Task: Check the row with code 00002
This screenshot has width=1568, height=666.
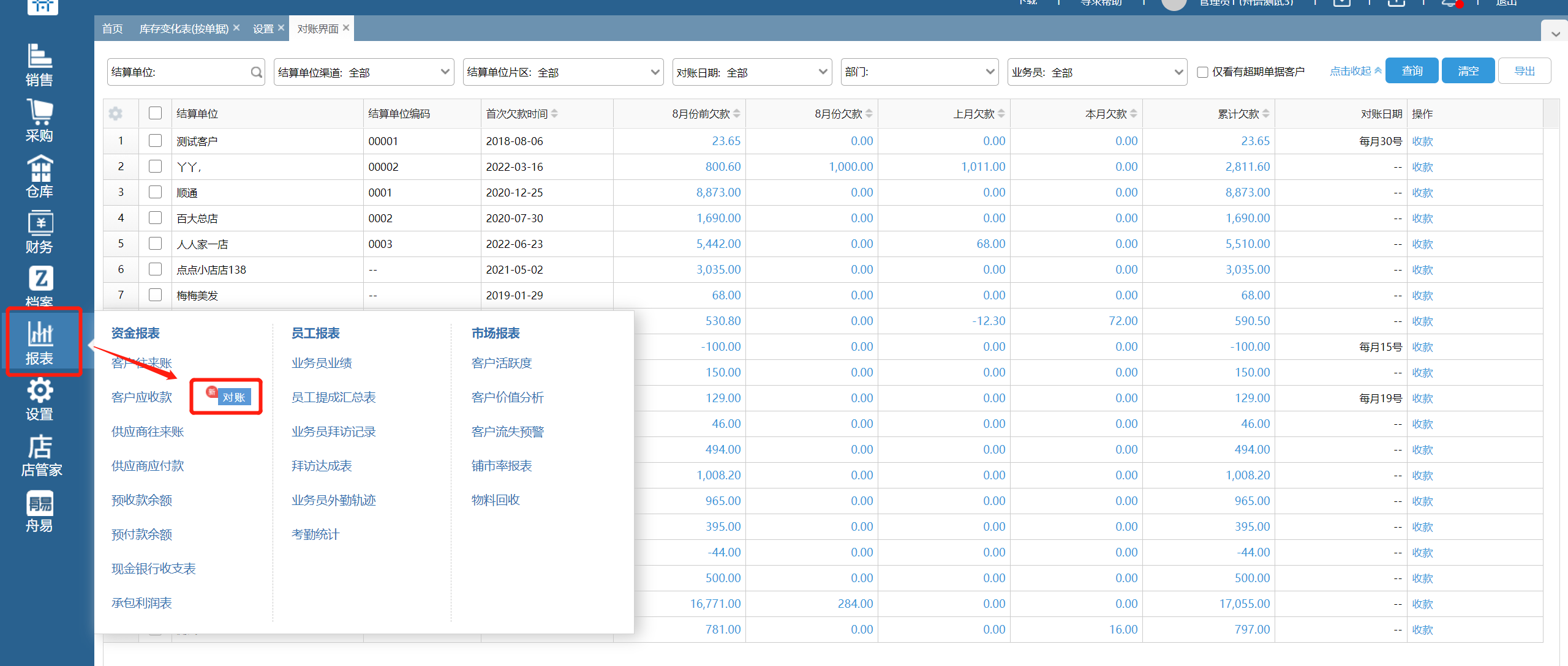Action: click(x=156, y=166)
